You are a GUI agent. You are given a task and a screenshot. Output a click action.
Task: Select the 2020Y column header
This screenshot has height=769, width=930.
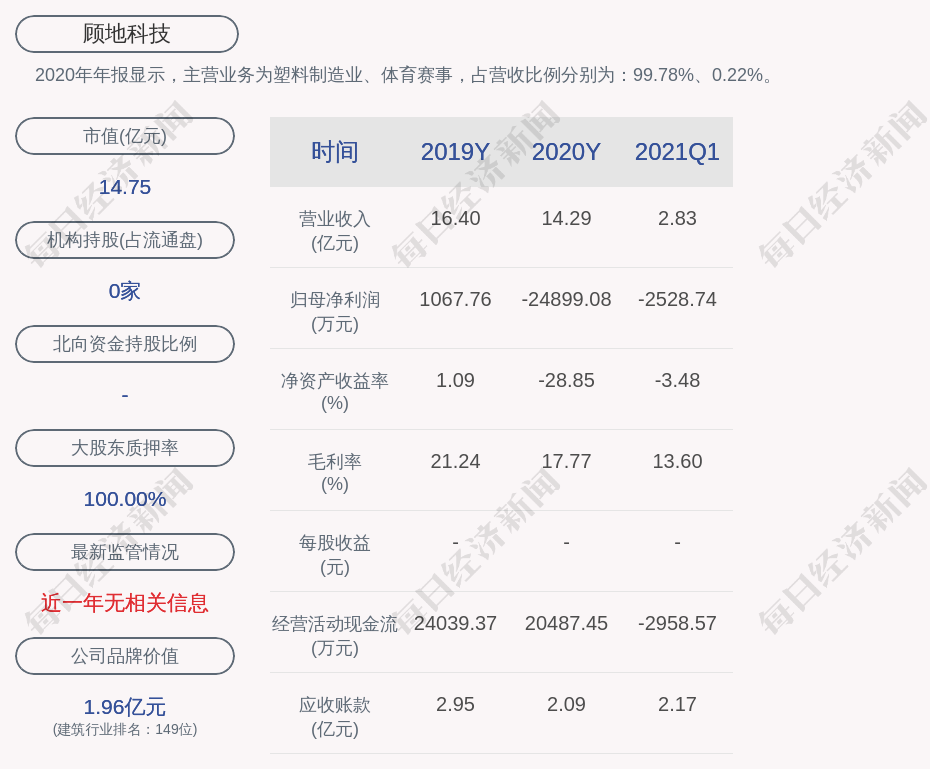click(566, 152)
